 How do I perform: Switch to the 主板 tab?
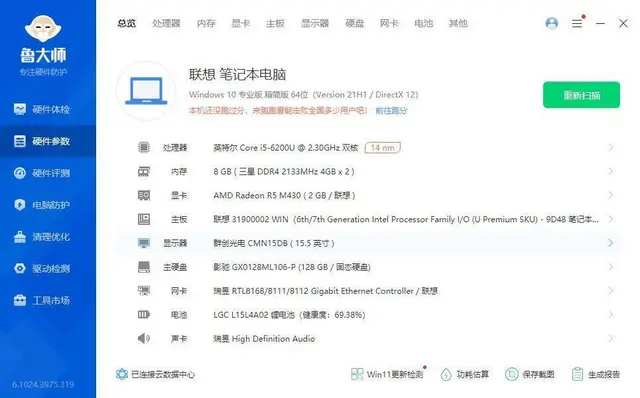[x=275, y=23]
